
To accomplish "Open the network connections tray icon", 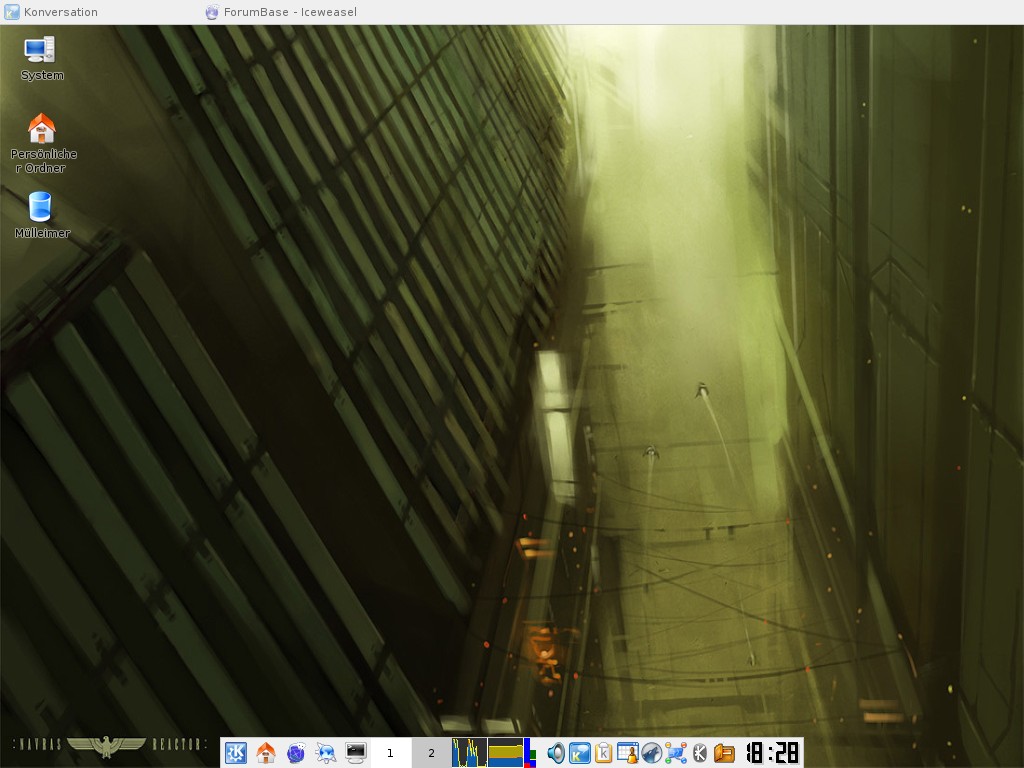I will click(675, 753).
